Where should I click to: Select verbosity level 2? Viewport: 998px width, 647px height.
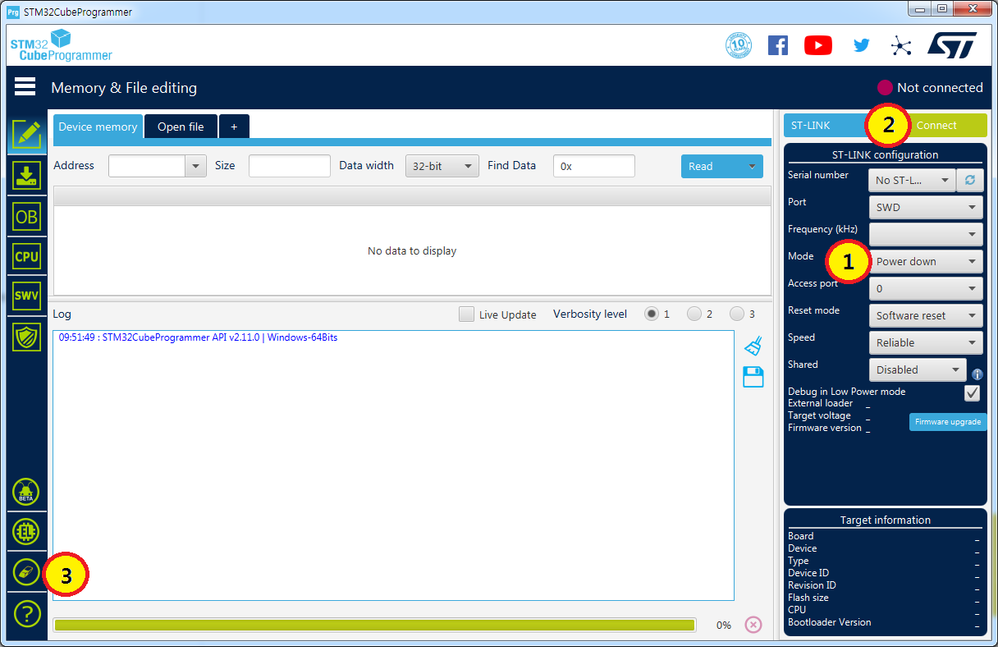[x=694, y=314]
